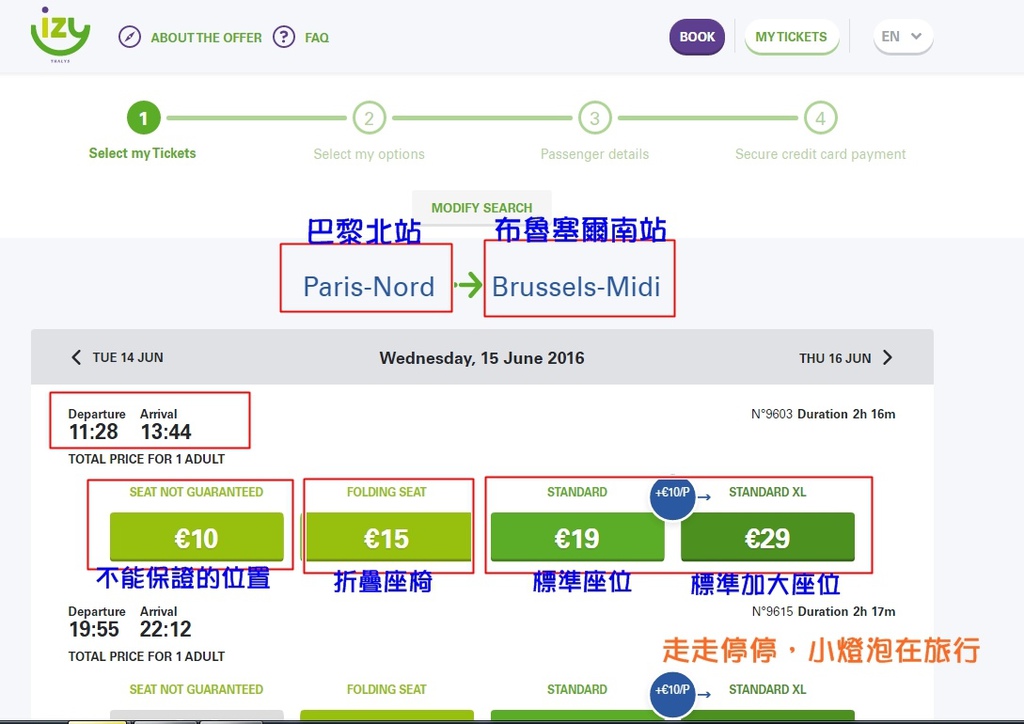Select the Select my options step label
Viewport: 1024px width, 724px height.
pos(369,154)
